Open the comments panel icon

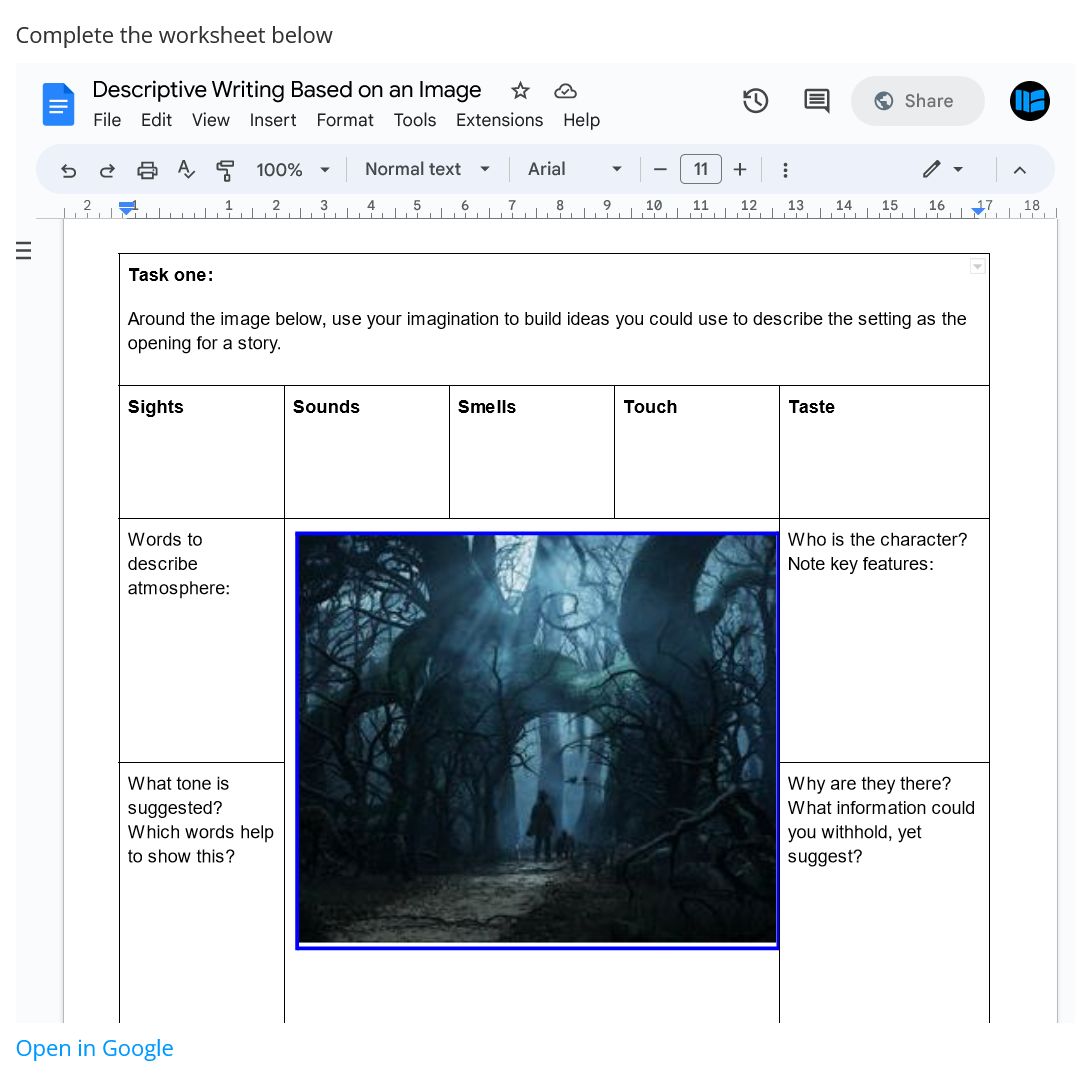point(816,101)
